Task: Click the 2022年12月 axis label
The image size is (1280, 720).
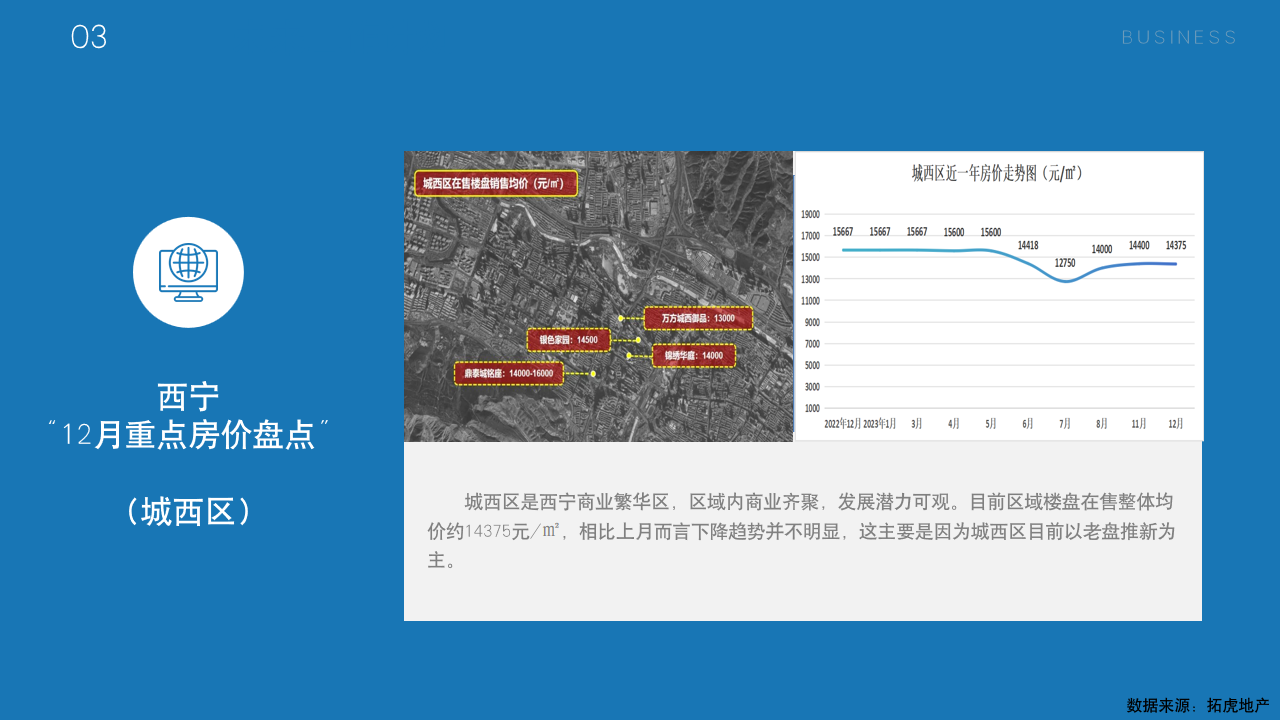Action: (842, 424)
